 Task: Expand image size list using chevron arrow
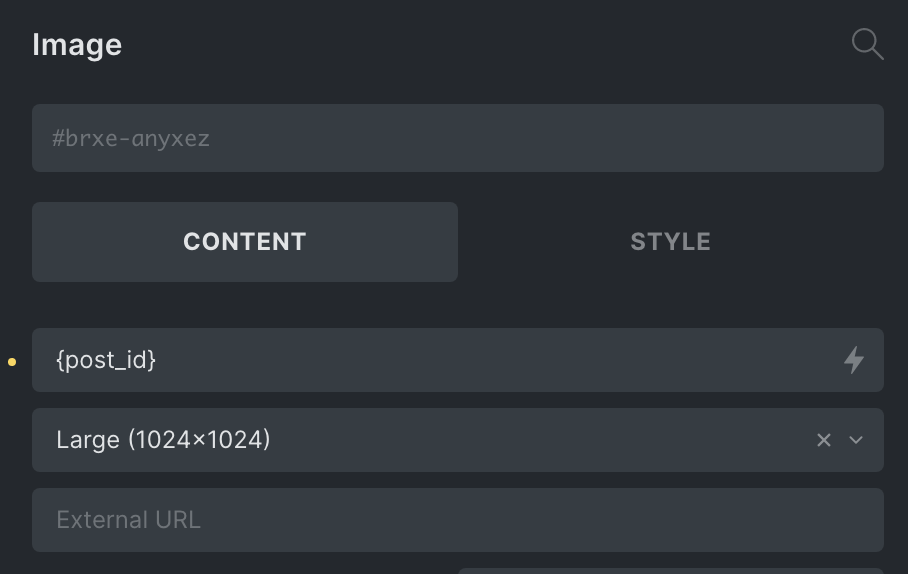coord(856,440)
